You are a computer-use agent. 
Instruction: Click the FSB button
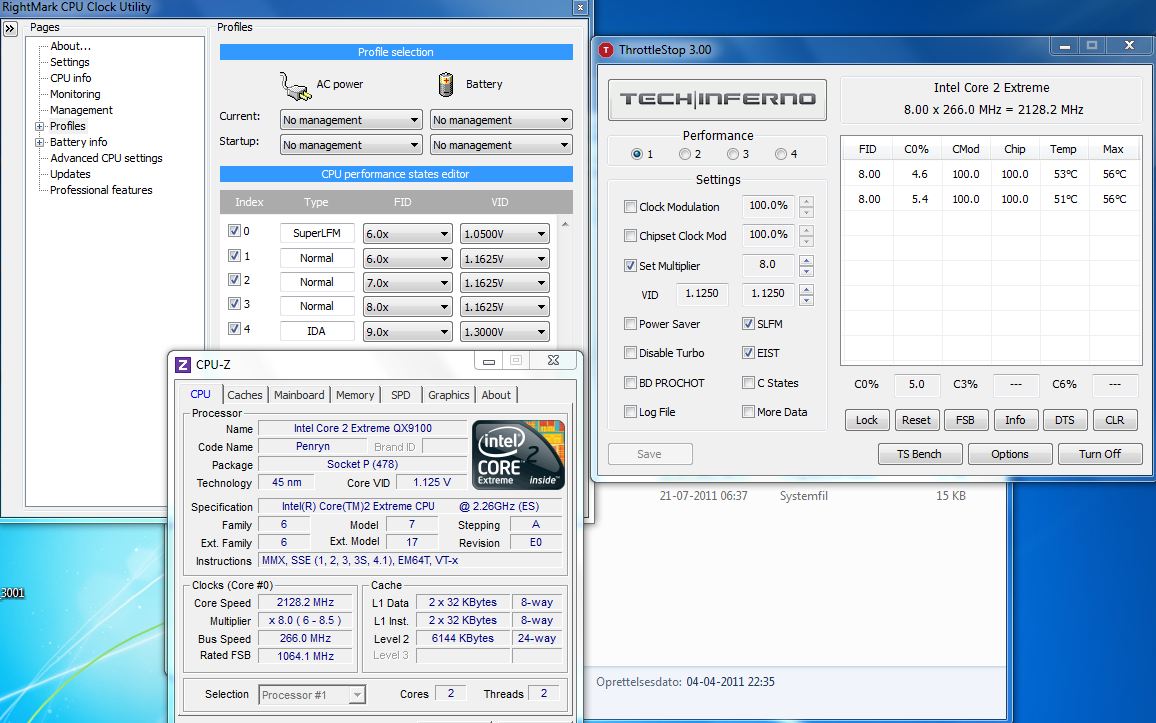point(965,420)
